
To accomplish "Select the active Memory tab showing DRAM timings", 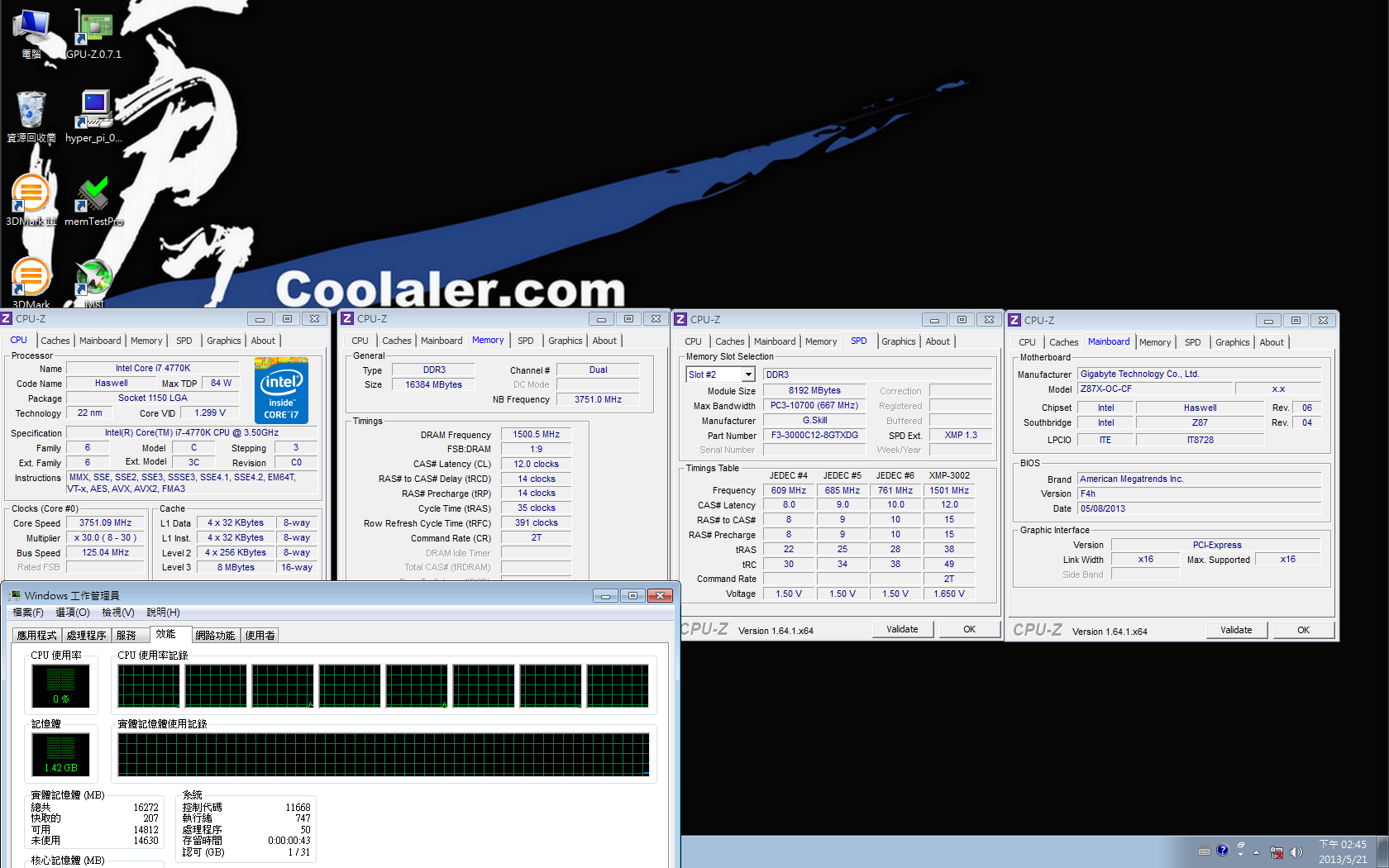I will 488,340.
